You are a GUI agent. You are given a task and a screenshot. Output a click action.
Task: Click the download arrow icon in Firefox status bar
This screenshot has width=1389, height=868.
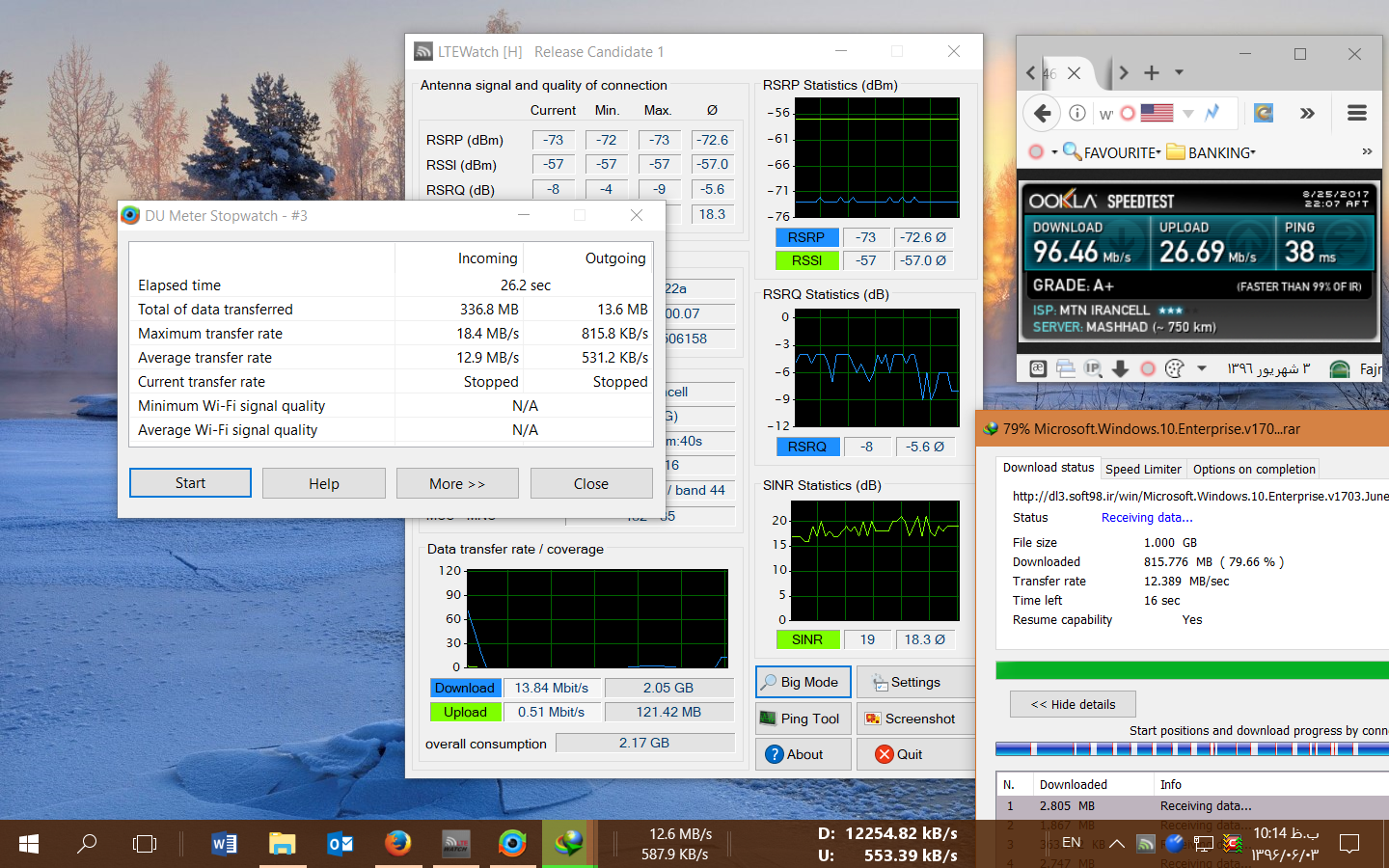(1120, 368)
